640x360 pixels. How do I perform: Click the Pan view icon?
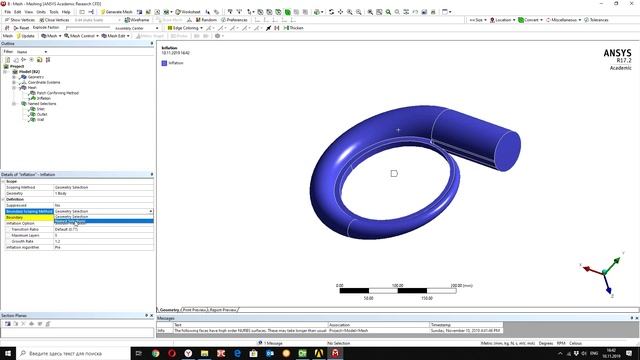(x=340, y=12)
